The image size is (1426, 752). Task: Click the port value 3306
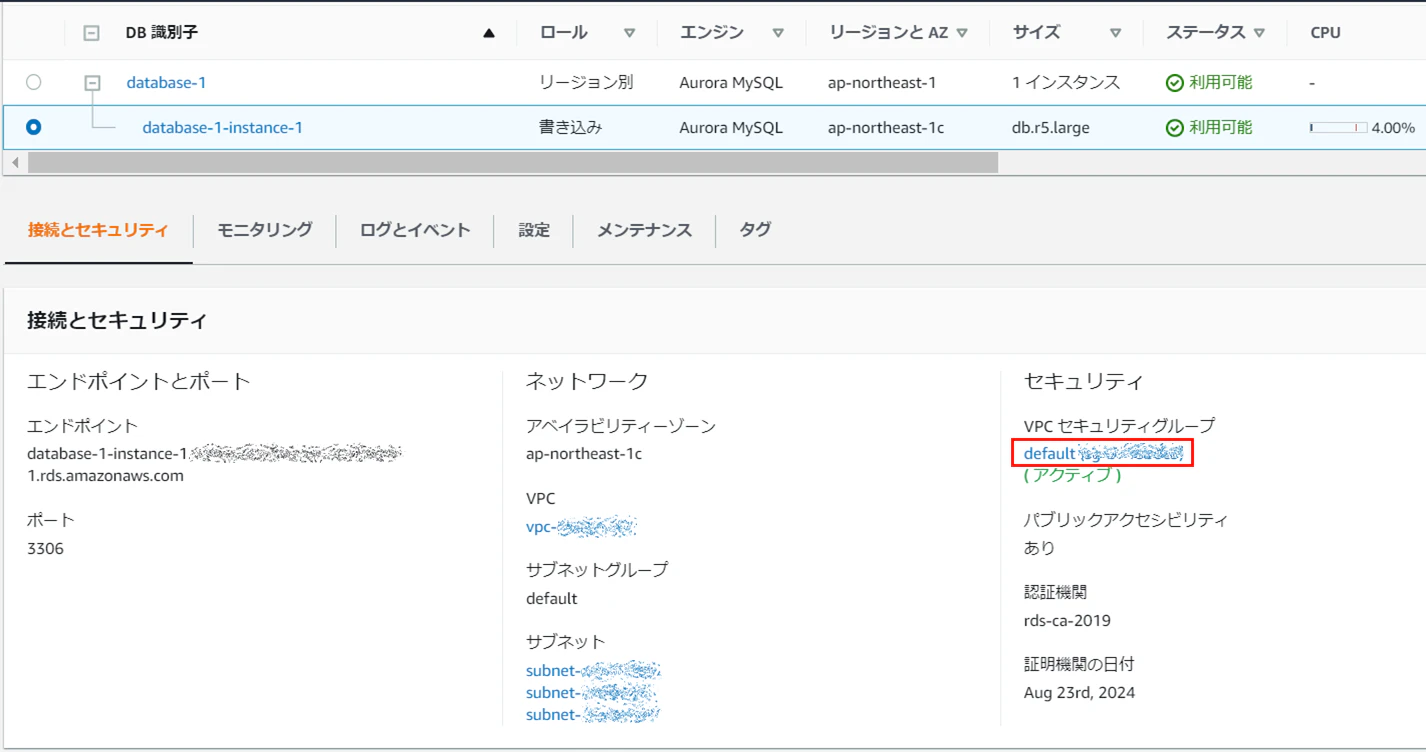(x=45, y=548)
